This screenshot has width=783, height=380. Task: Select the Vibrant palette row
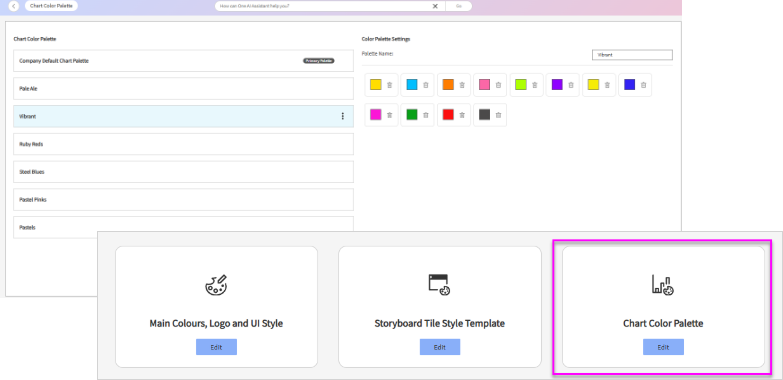point(183,116)
